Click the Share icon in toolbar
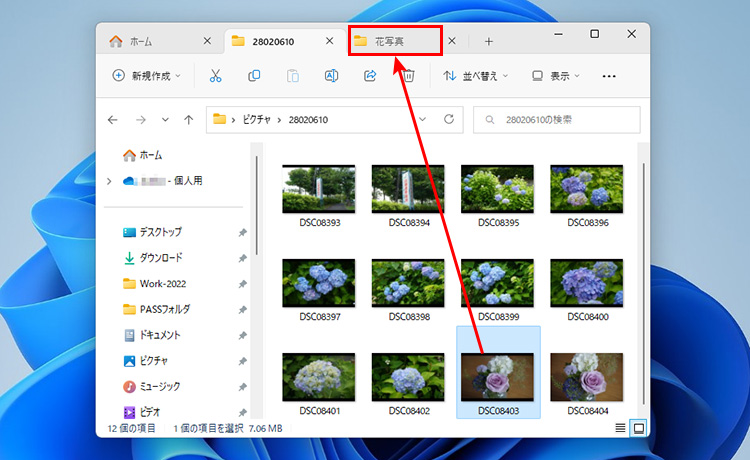750x460 pixels. coord(370,76)
